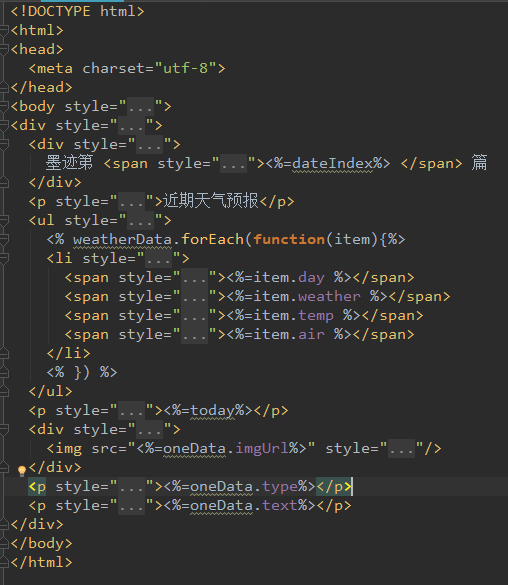508x585 pixels.
Task: Click the air property of item
Action: click(311, 335)
